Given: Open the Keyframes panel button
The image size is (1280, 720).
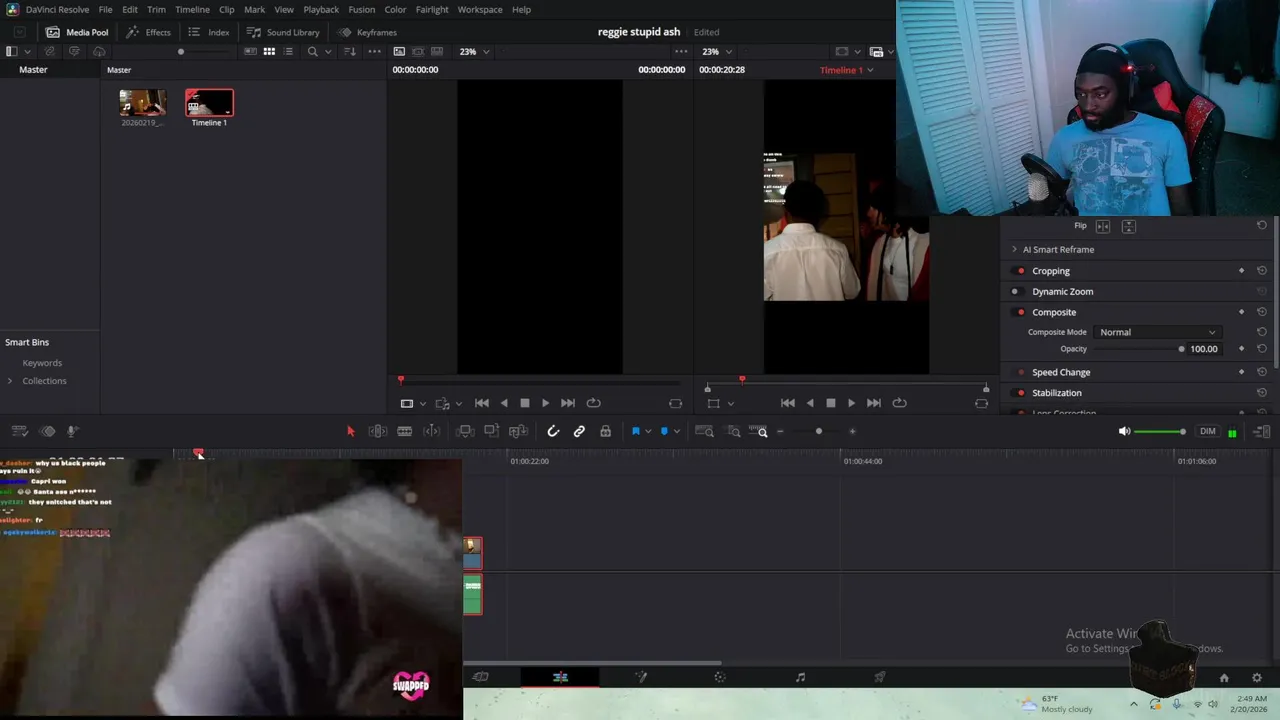Looking at the screenshot, I should [x=367, y=32].
